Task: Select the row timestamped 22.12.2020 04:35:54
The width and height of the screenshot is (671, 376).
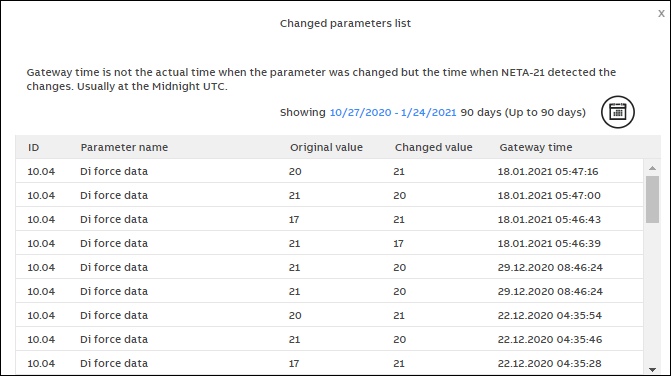Action: [x=330, y=315]
